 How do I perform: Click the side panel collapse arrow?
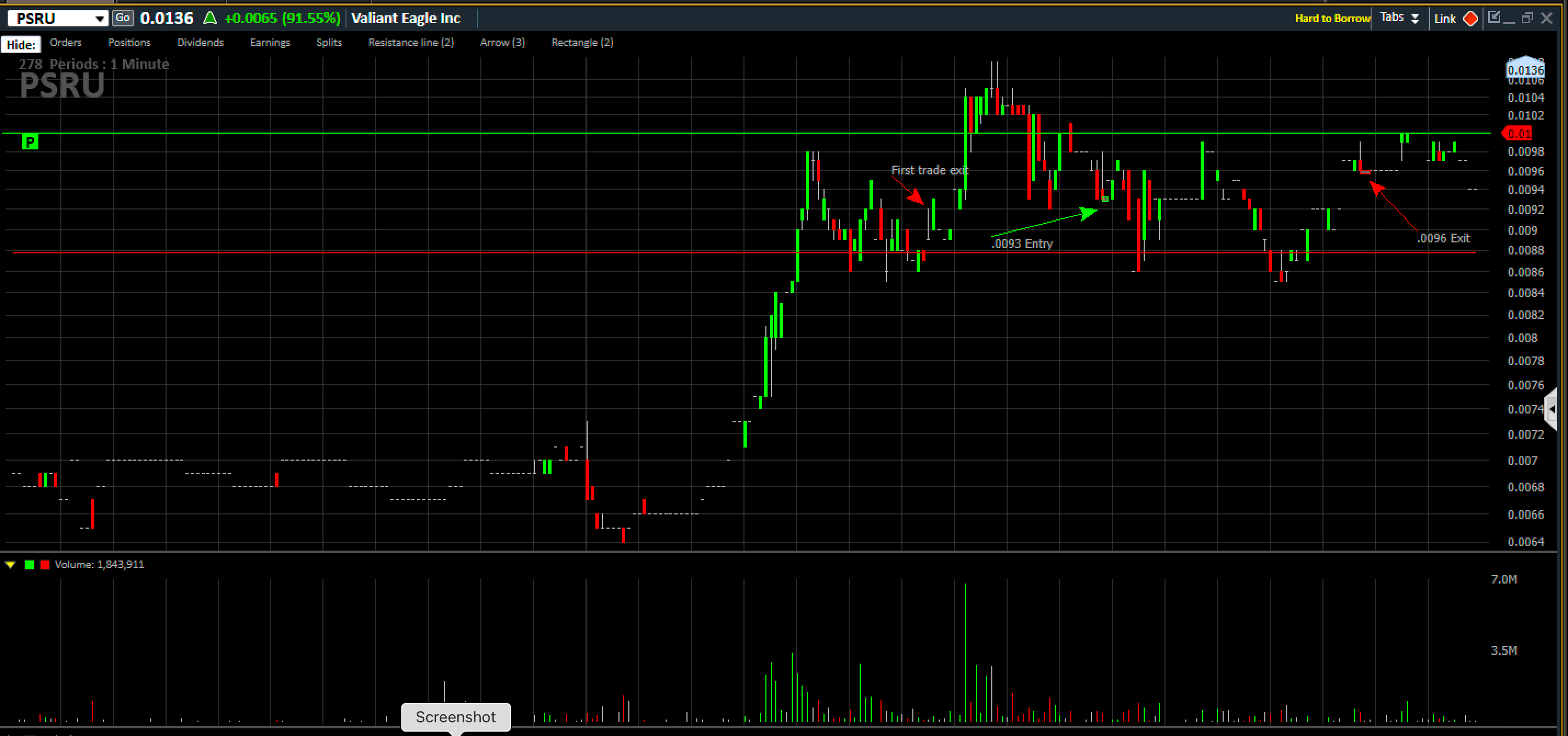pos(1552,409)
